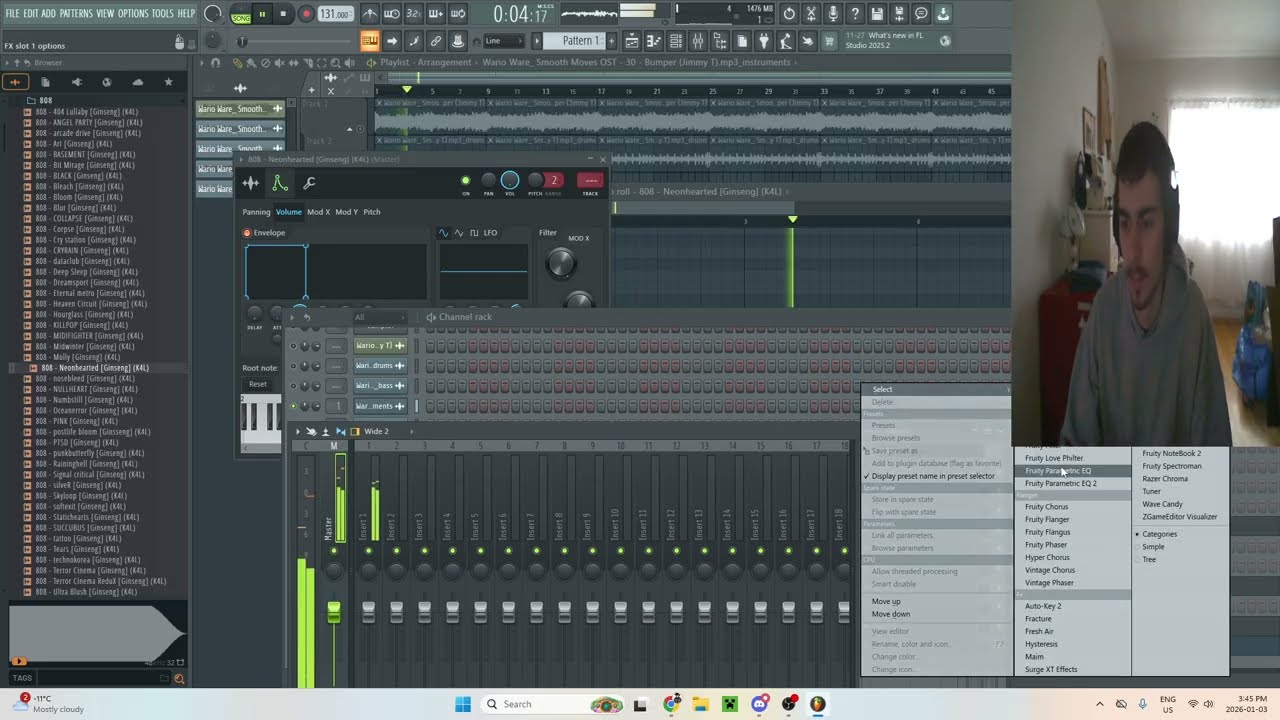Select square pulse LFO shape icon

474,233
